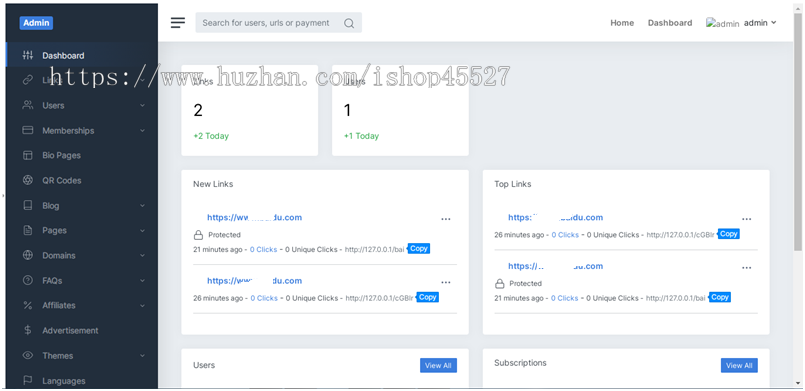Copy the first Top Links cGBlr URL
Image resolution: width=805 pixels, height=391 pixels.
728,234
